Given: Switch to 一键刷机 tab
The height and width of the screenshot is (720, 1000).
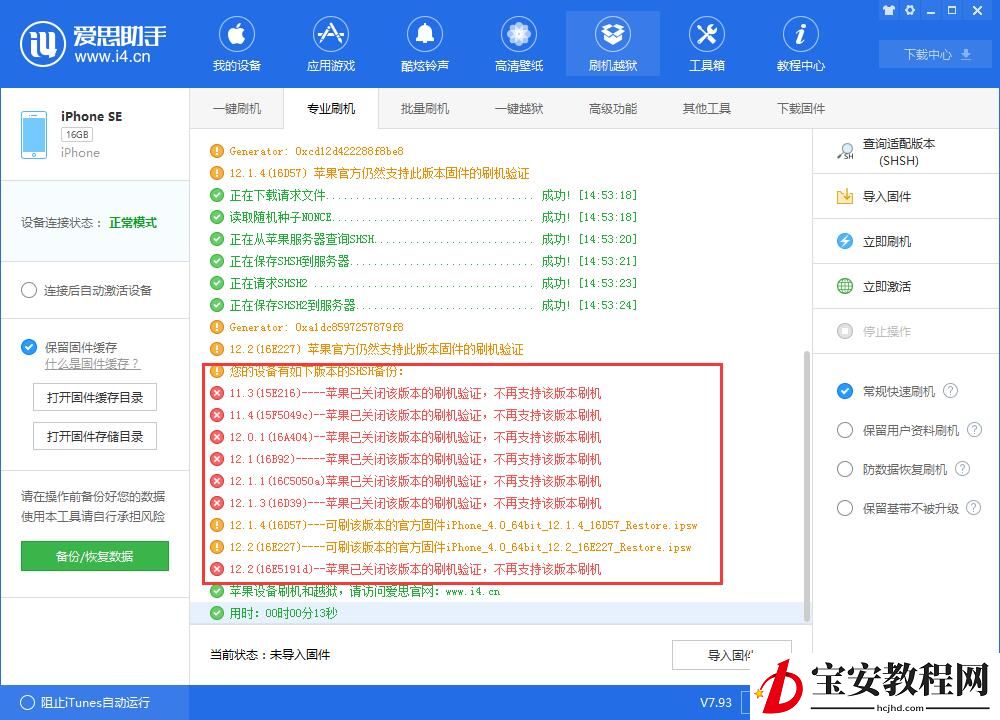Looking at the screenshot, I should pos(237,108).
